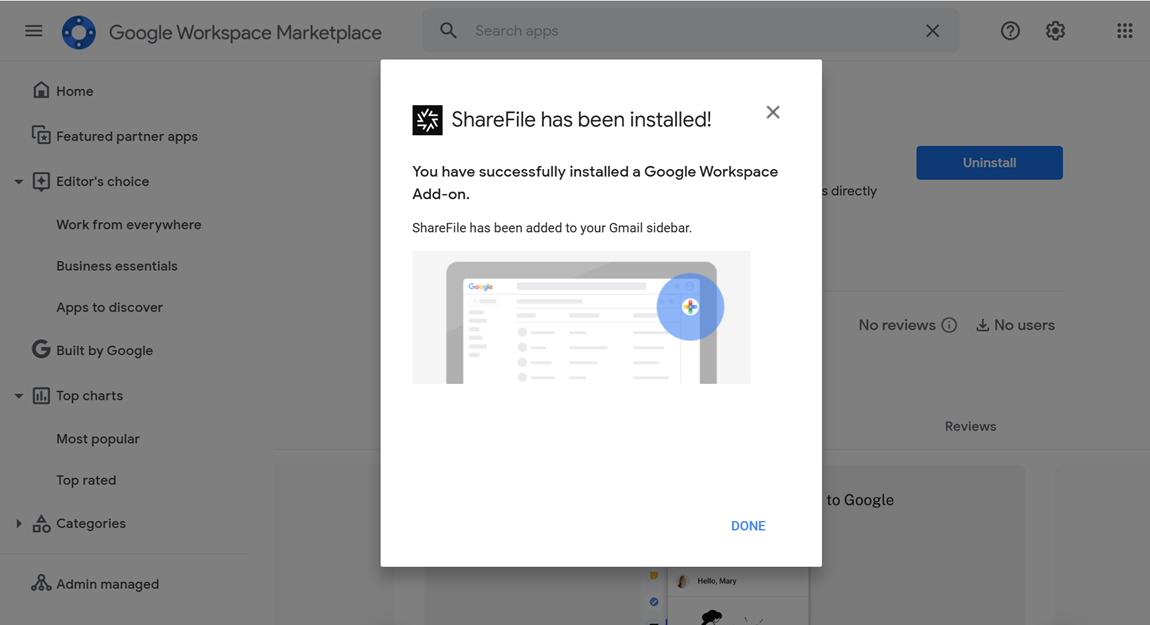Open the Help question mark icon

tap(1010, 31)
